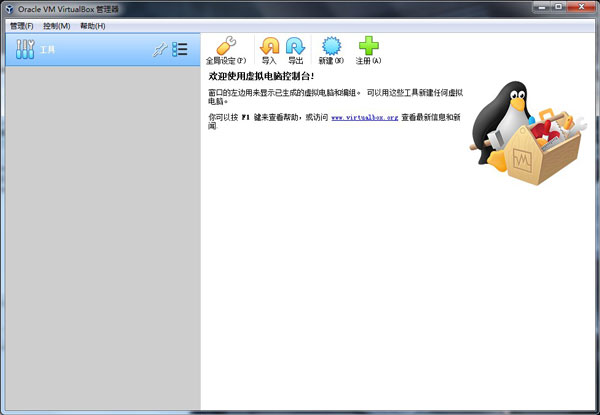Close the VirtualBox manager window

click(x=581, y=7)
